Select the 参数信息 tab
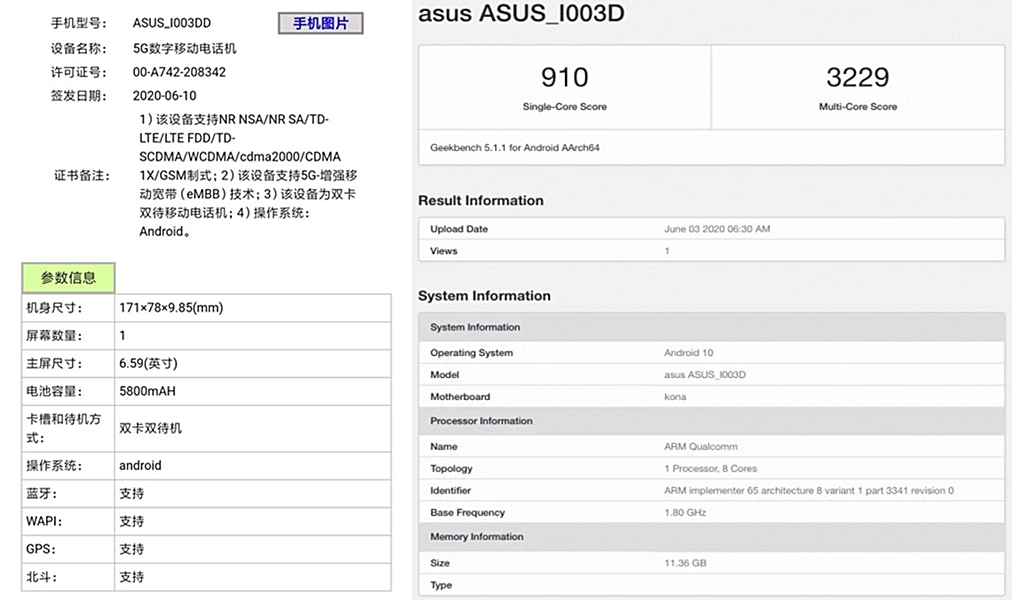The height and width of the screenshot is (600, 1012). pos(68,278)
